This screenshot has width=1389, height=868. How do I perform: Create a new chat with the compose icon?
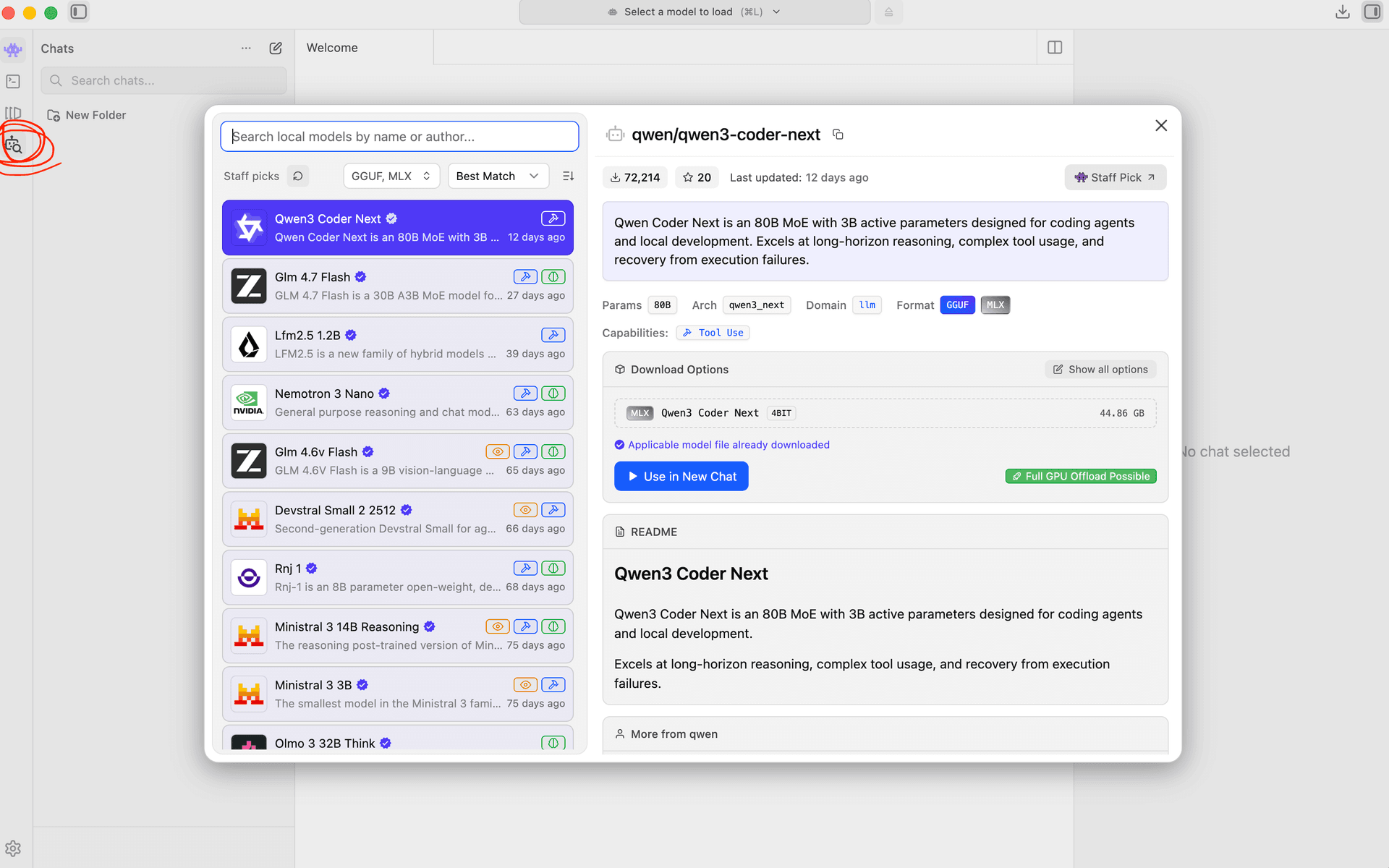[x=276, y=48]
